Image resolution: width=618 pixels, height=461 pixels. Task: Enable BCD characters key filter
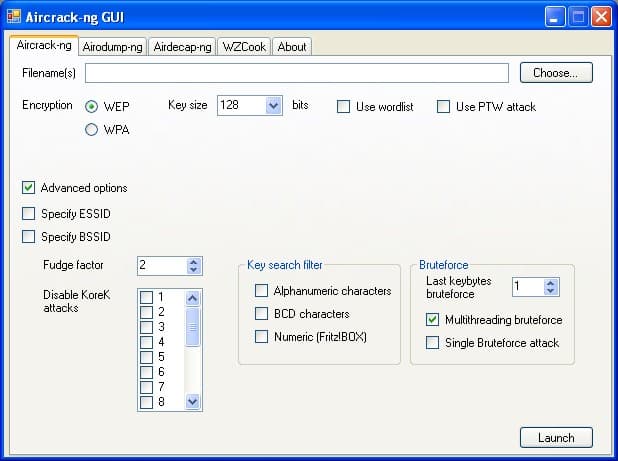click(261, 314)
